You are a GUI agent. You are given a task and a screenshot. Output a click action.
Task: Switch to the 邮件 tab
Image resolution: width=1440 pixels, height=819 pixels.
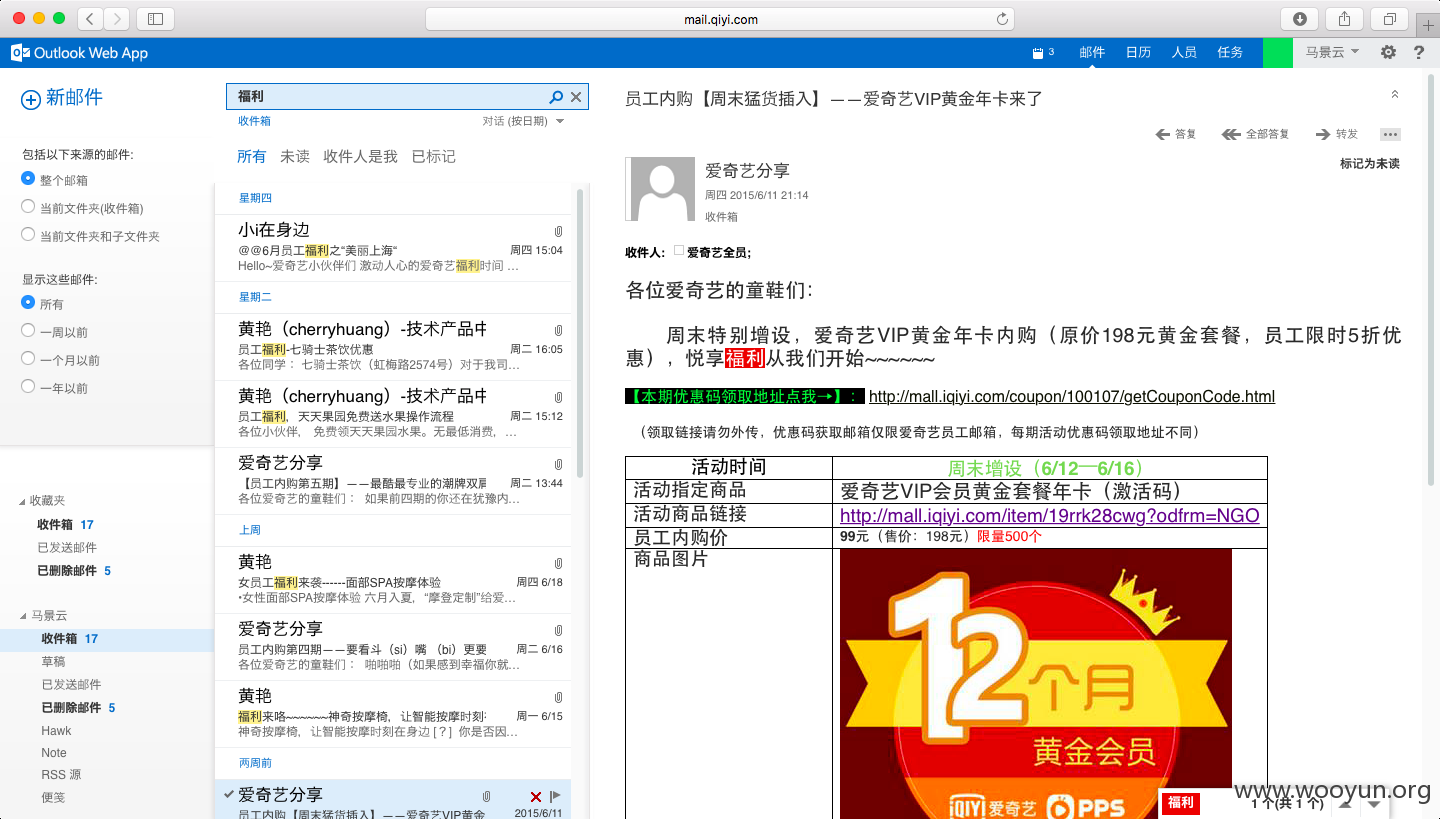[x=1092, y=52]
